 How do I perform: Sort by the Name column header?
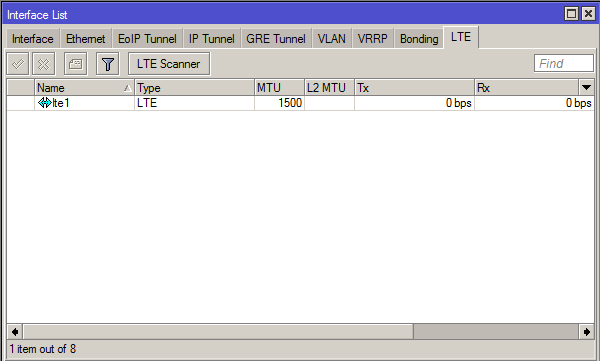pyautogui.click(x=84, y=88)
